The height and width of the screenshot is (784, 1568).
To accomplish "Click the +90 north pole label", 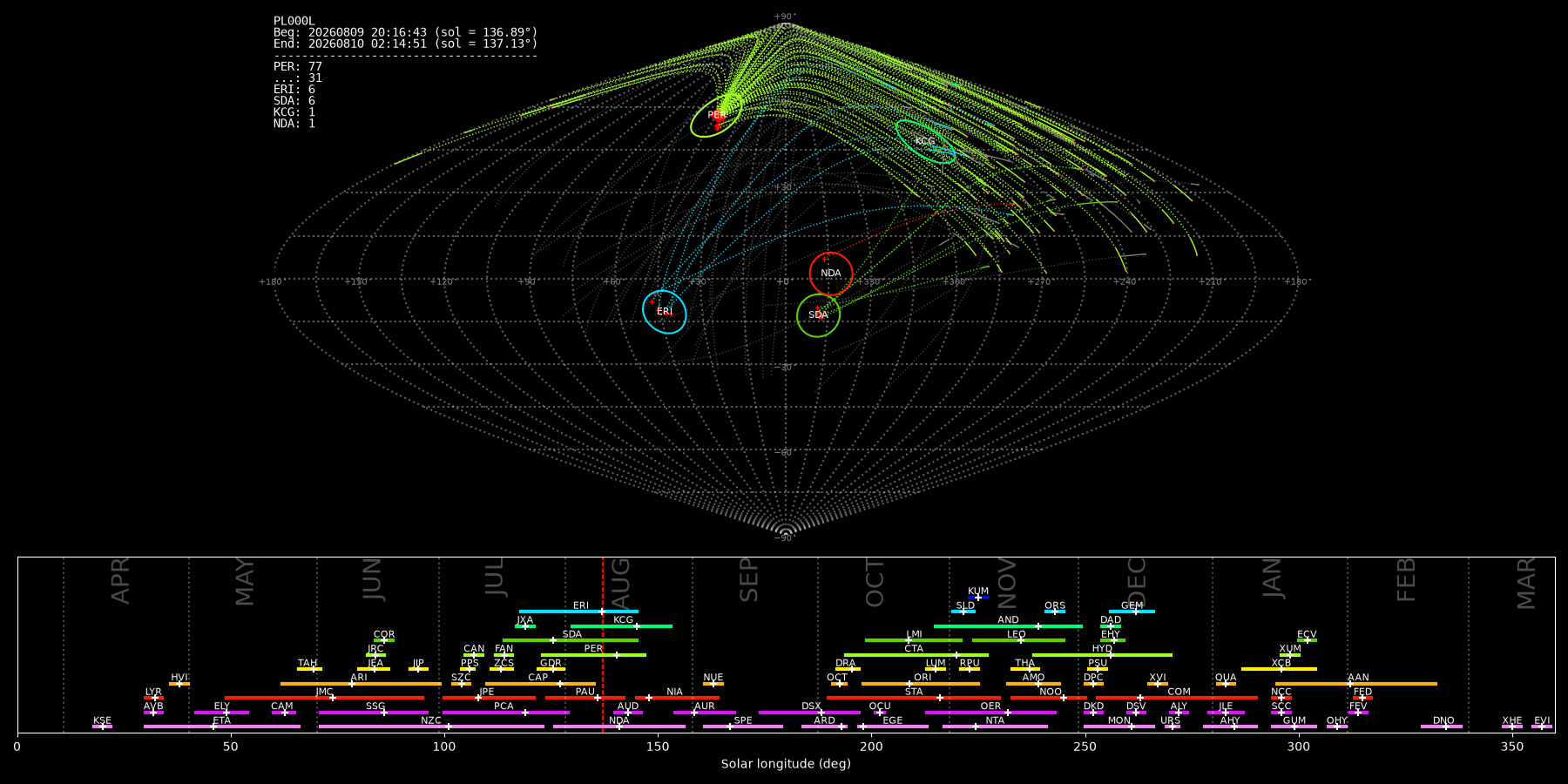I will [784, 17].
